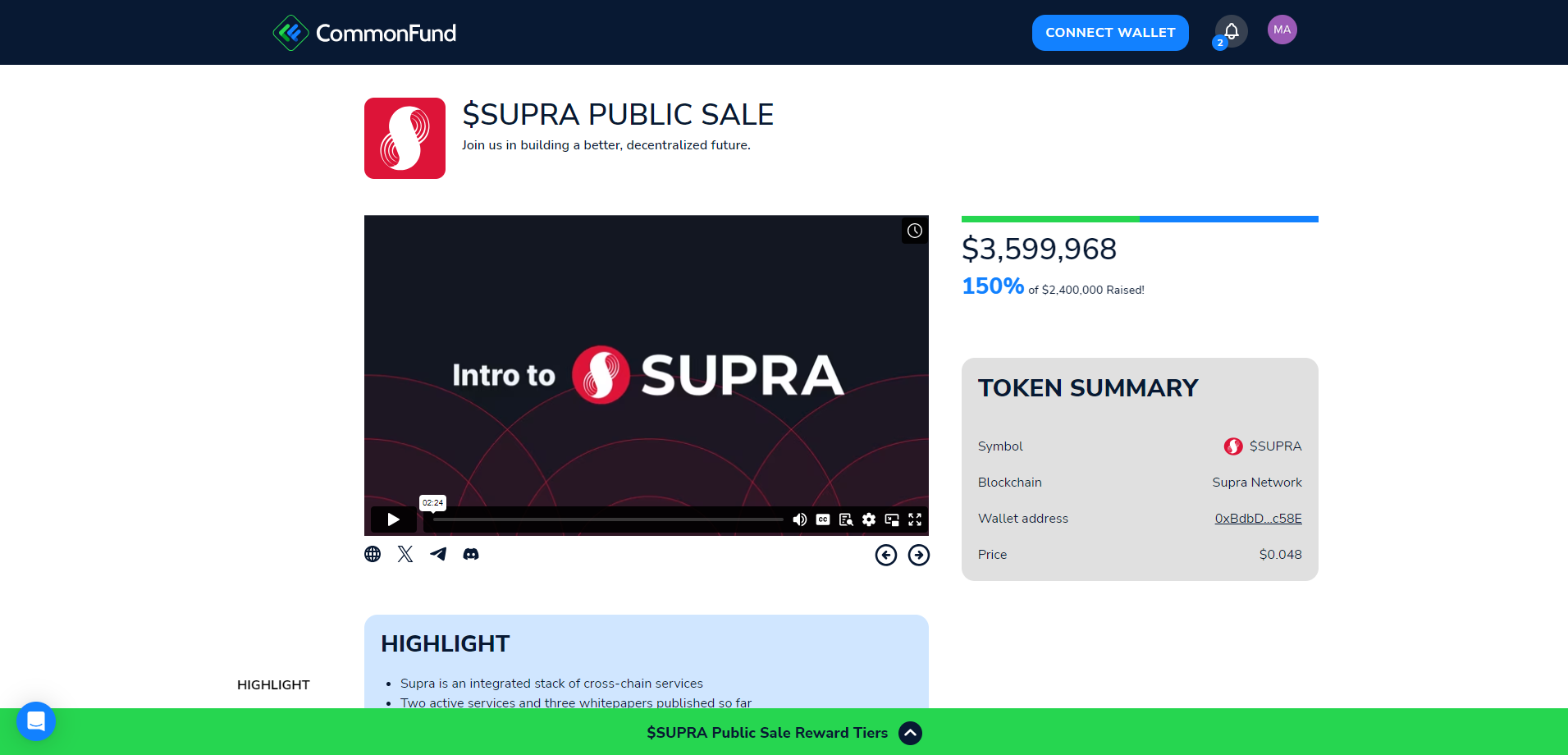This screenshot has width=1568, height=755.
Task: Click the '$0.048' price value
Action: click(1281, 555)
